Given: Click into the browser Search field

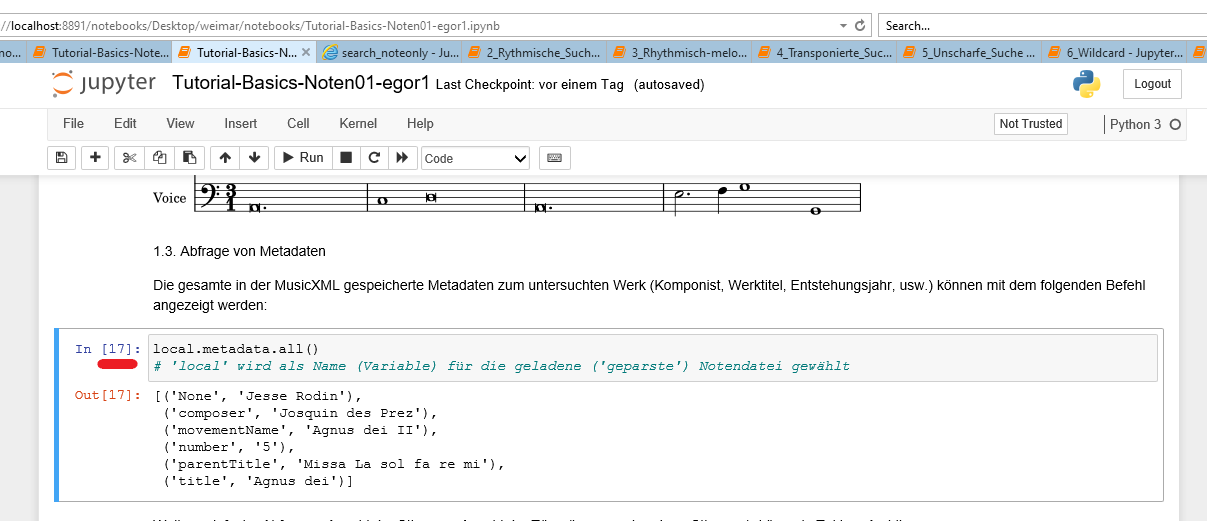Looking at the screenshot, I should [x=1040, y=25].
